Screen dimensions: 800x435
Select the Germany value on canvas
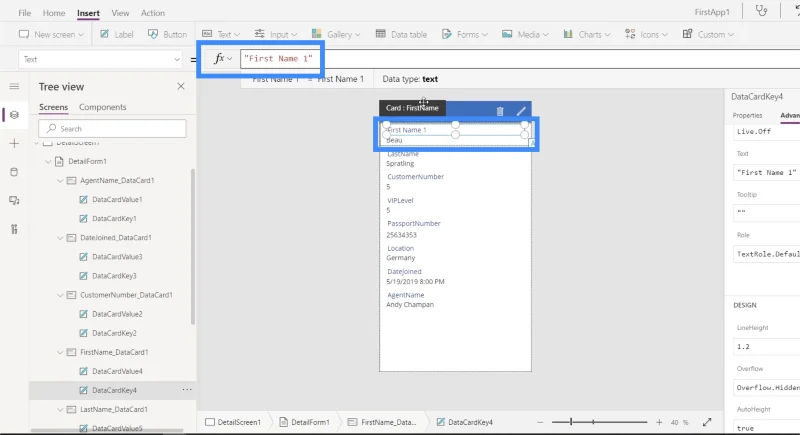(401, 258)
